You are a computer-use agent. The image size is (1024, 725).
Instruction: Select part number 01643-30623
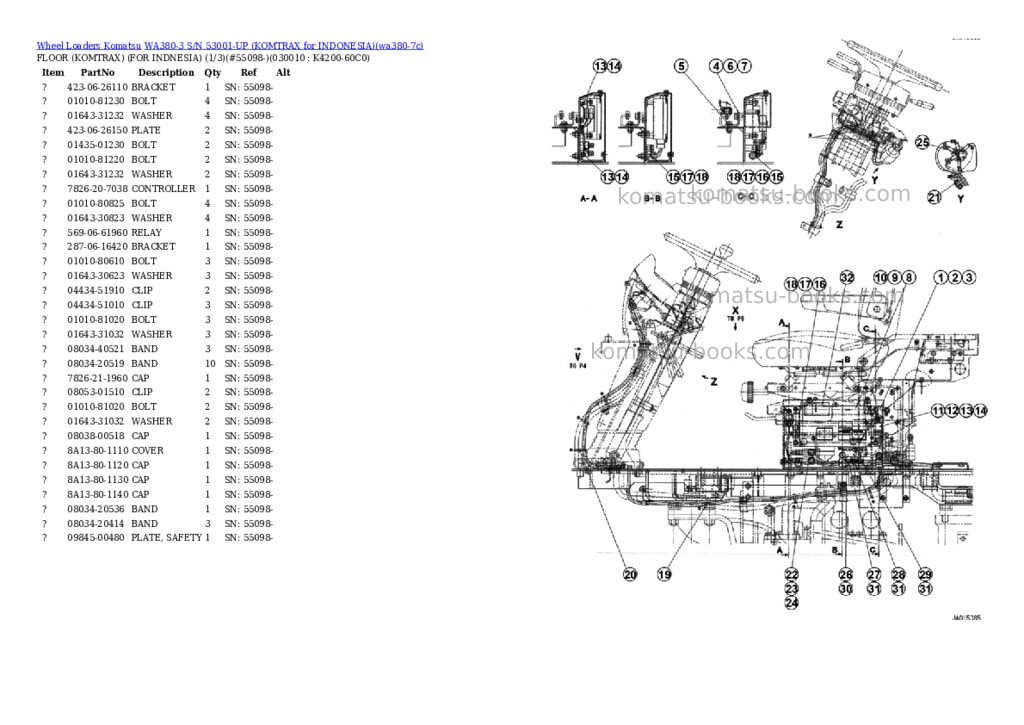[x=95, y=276]
